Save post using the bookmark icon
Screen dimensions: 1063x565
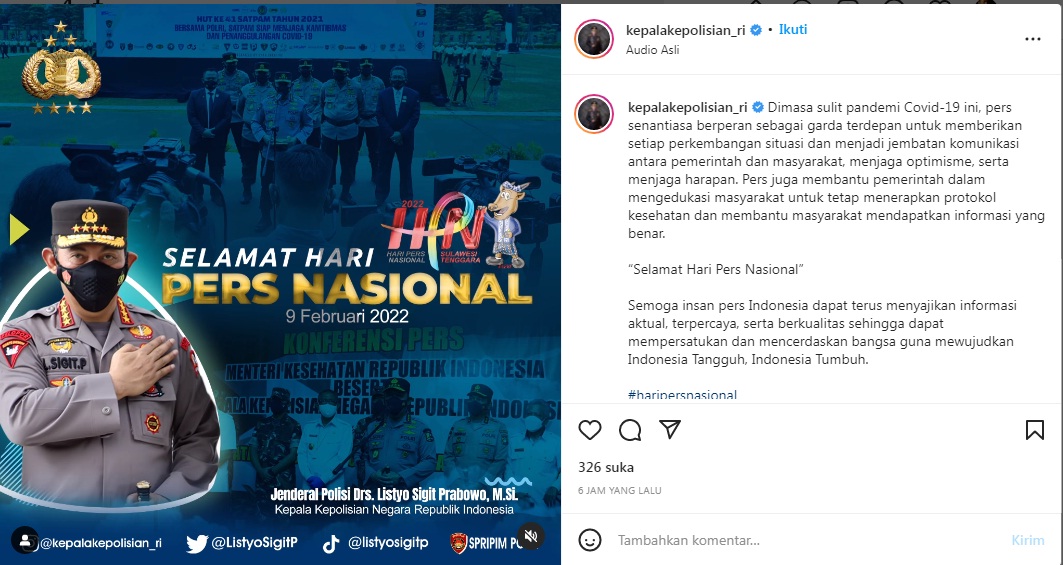[x=1035, y=429]
